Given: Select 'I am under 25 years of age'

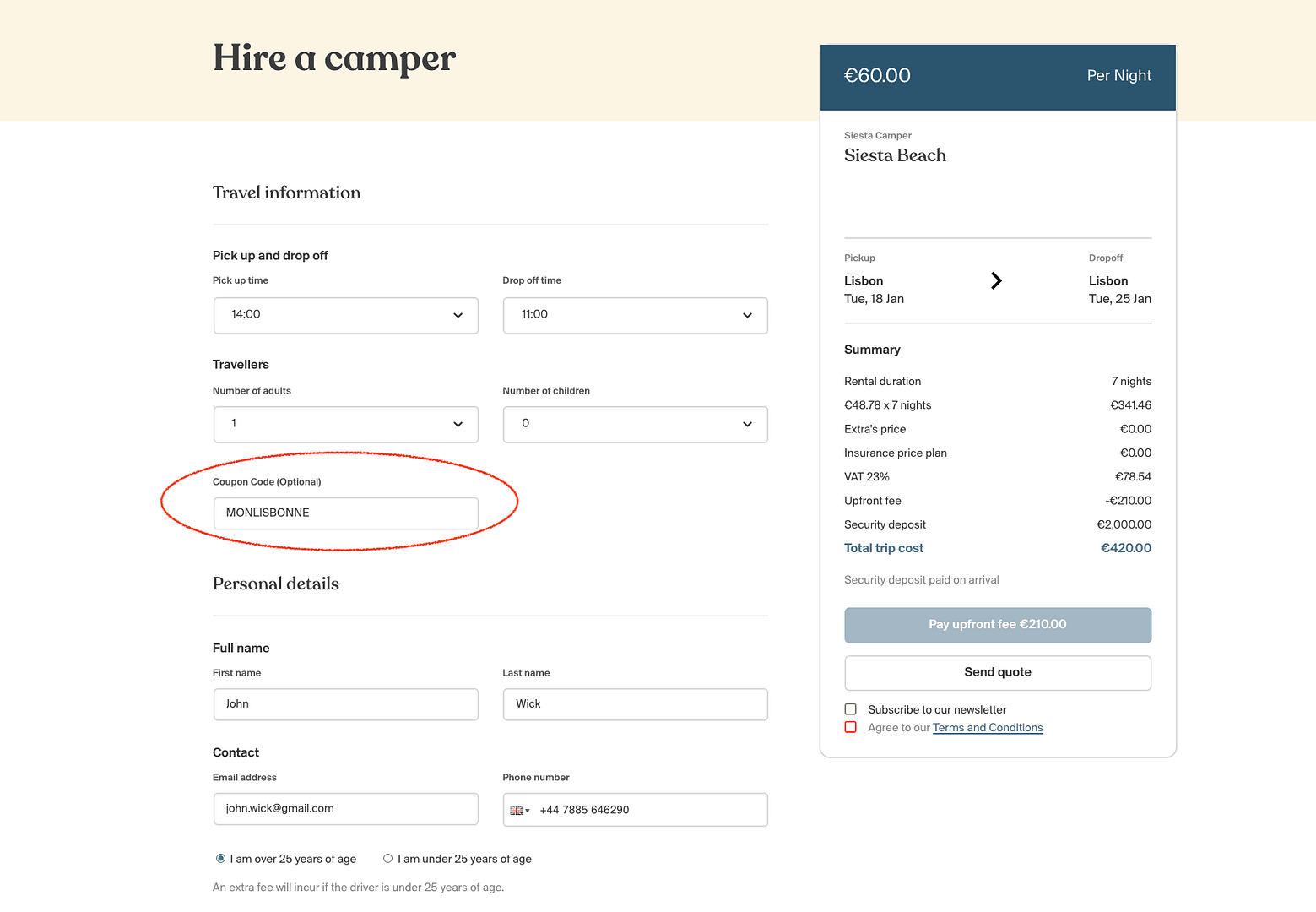Looking at the screenshot, I should [388, 859].
